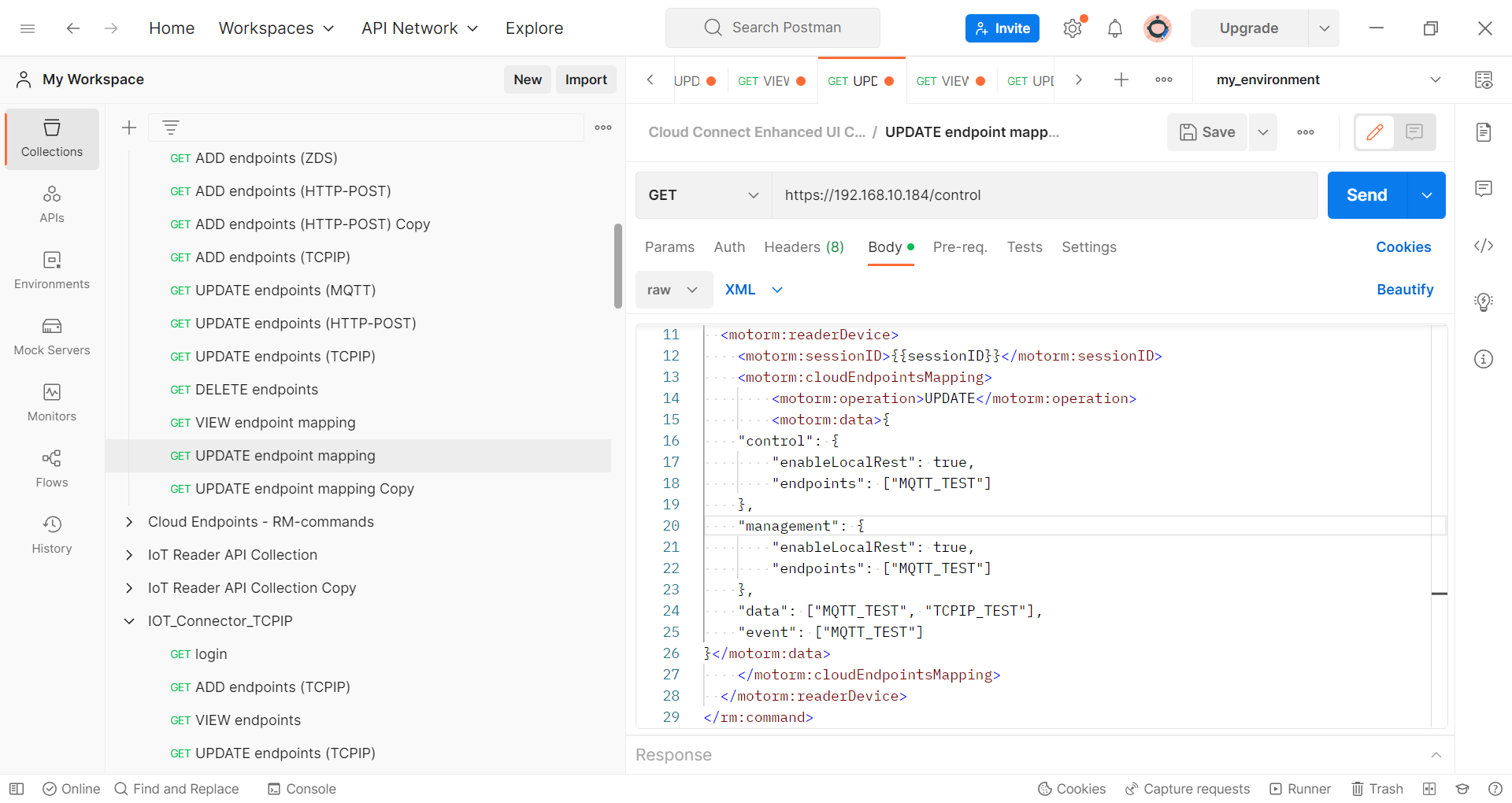Open the Mock Servers panel
The image size is (1512, 803).
point(52,336)
